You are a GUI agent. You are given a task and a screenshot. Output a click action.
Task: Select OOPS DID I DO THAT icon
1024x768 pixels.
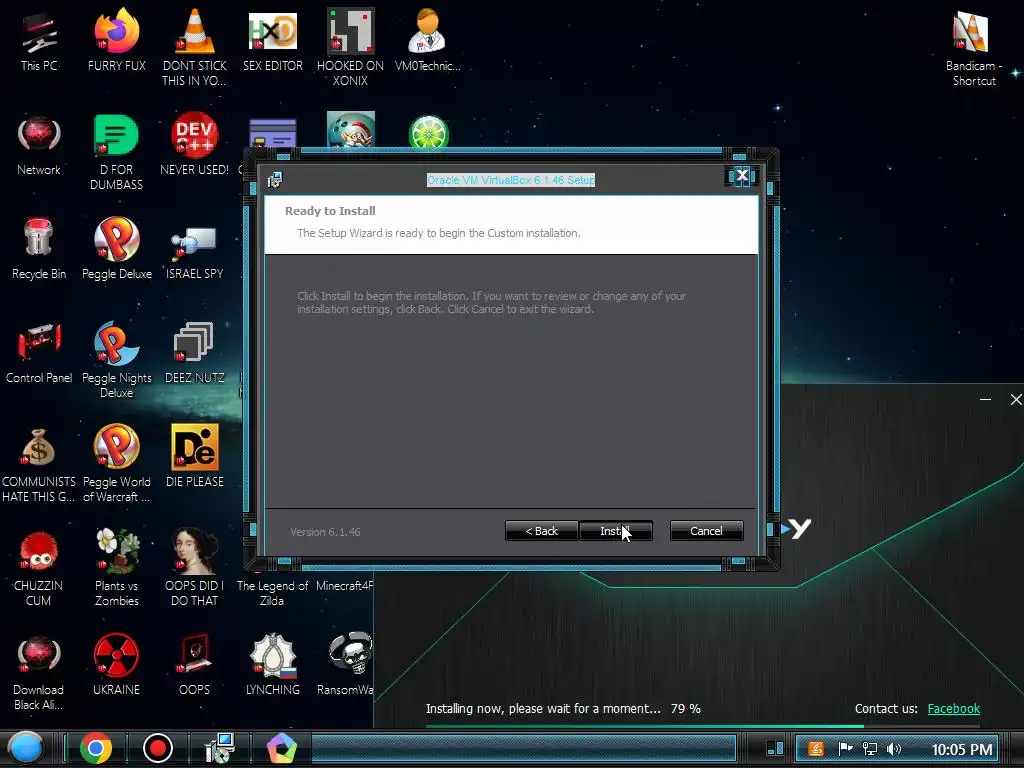[x=195, y=567]
